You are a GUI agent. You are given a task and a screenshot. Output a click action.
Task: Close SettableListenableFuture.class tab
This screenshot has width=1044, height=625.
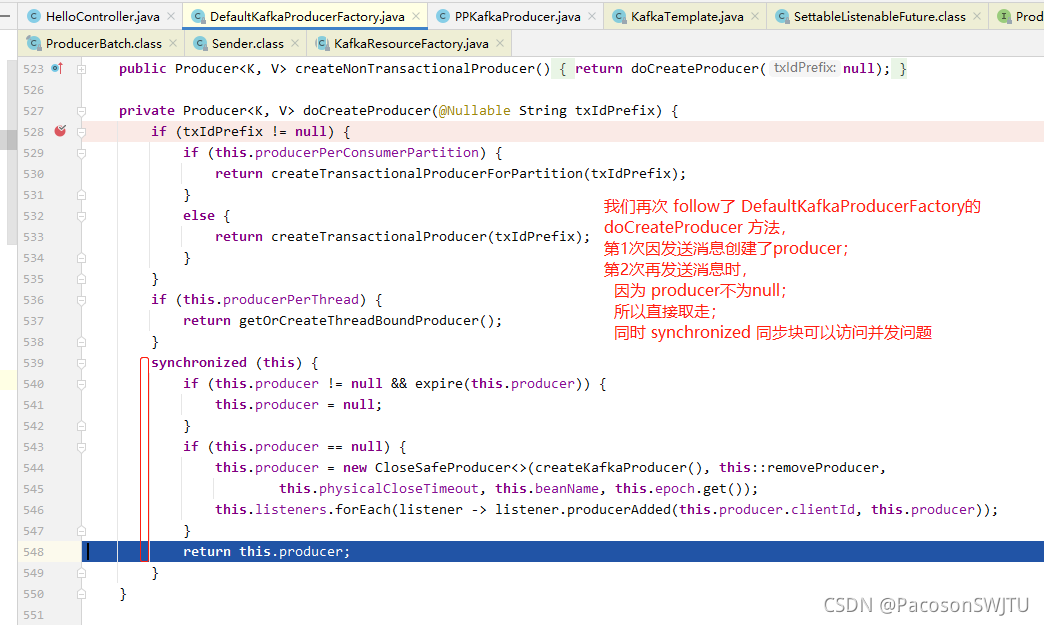coord(977,17)
